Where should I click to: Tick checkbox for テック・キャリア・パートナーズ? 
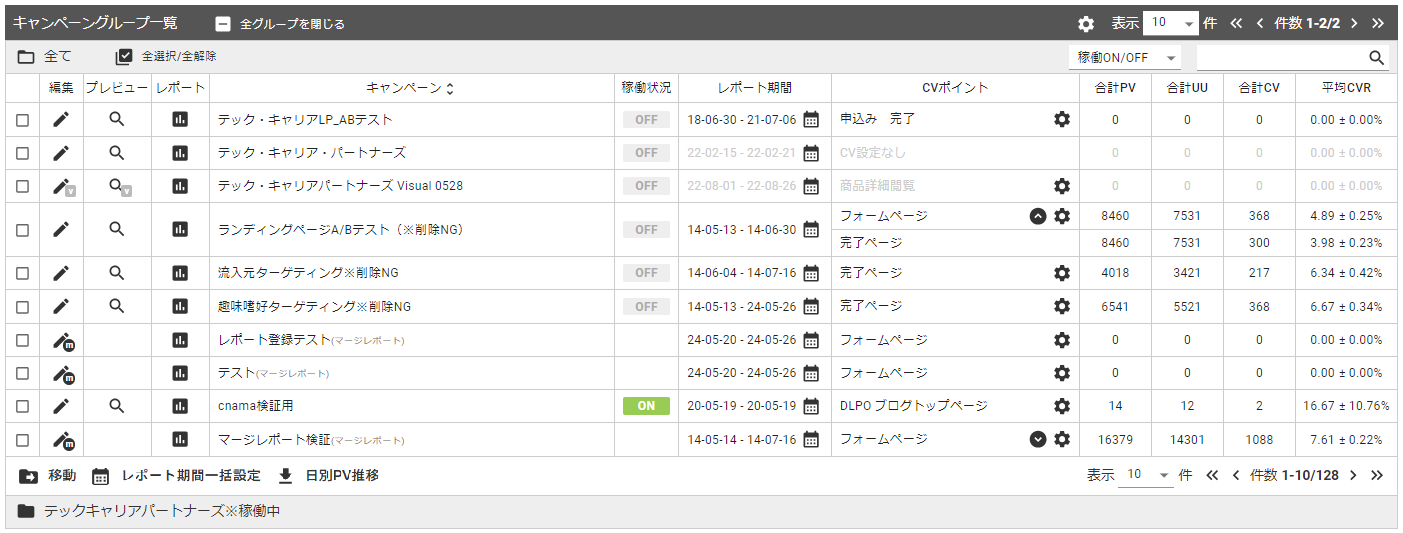pos(22,153)
